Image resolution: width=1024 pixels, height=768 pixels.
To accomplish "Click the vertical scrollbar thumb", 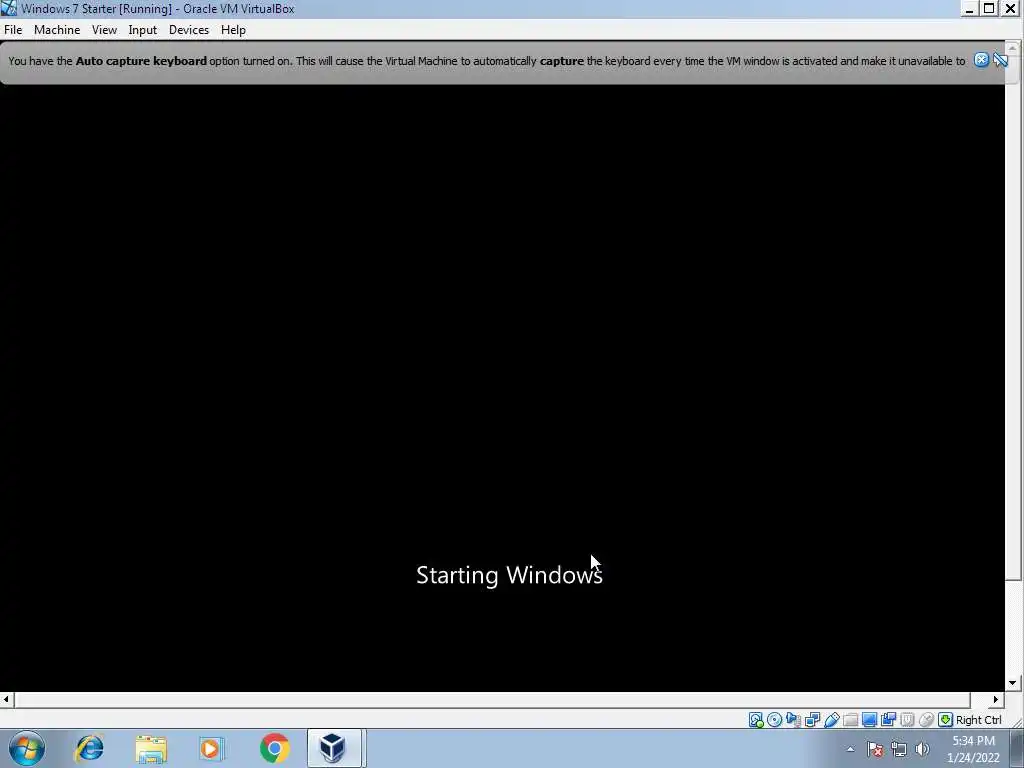I will click(1013, 316).
